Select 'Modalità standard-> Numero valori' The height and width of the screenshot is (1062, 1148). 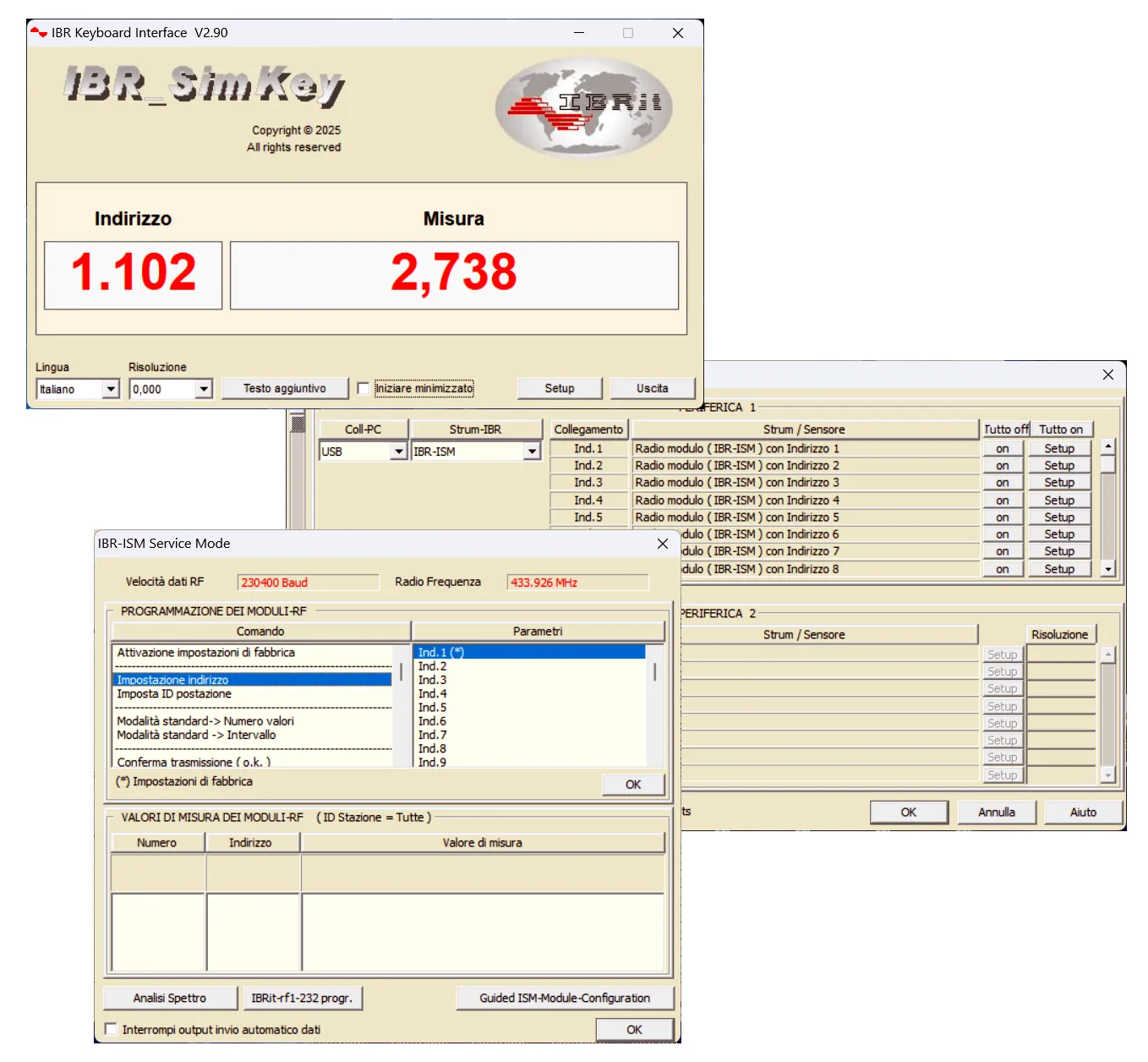coord(253,721)
